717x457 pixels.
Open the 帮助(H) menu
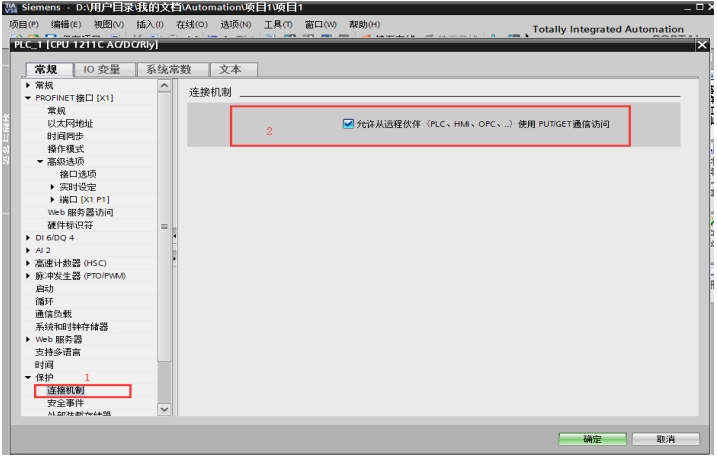pos(364,24)
